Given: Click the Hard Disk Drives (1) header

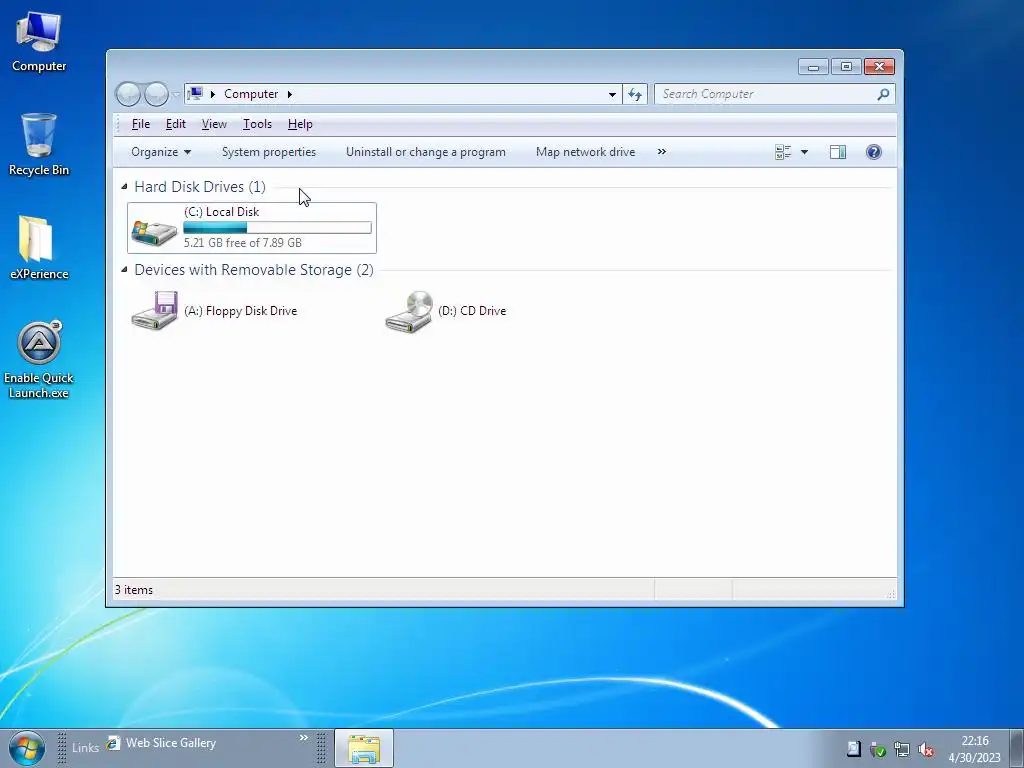Looking at the screenshot, I should (x=200, y=187).
